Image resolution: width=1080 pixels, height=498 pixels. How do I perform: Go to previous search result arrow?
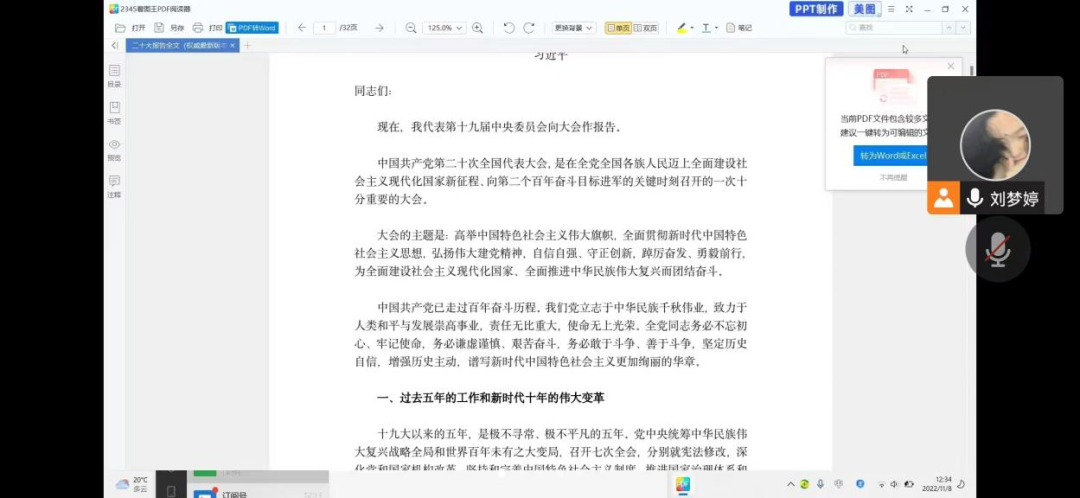(x=949, y=28)
